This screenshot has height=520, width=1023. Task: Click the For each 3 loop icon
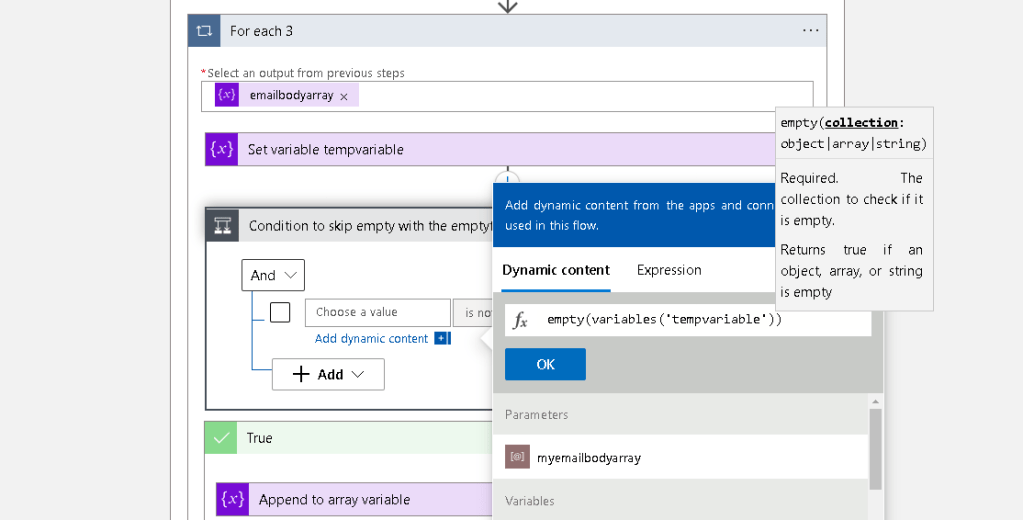pos(204,31)
